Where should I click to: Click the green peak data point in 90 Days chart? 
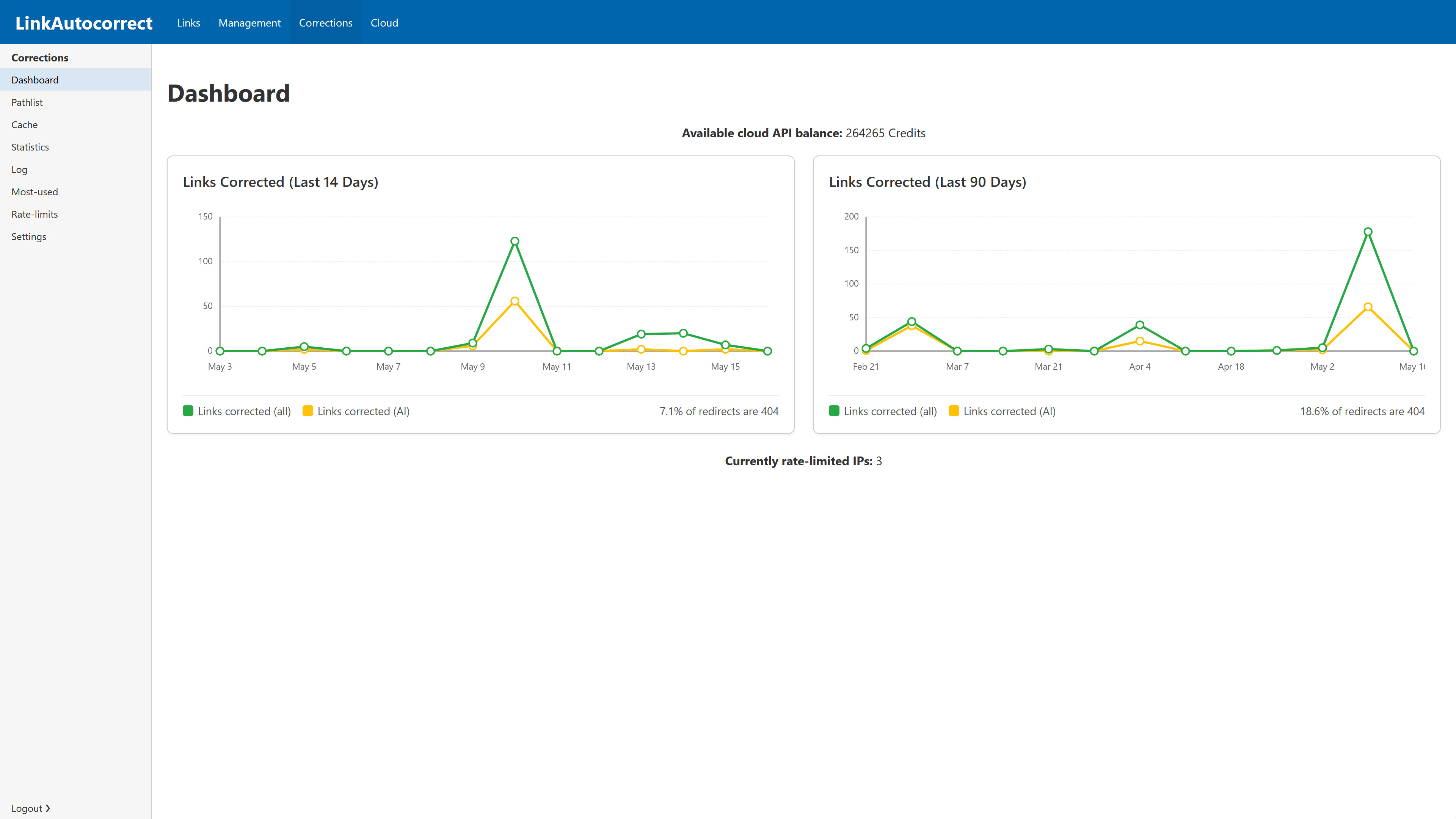point(1368,232)
